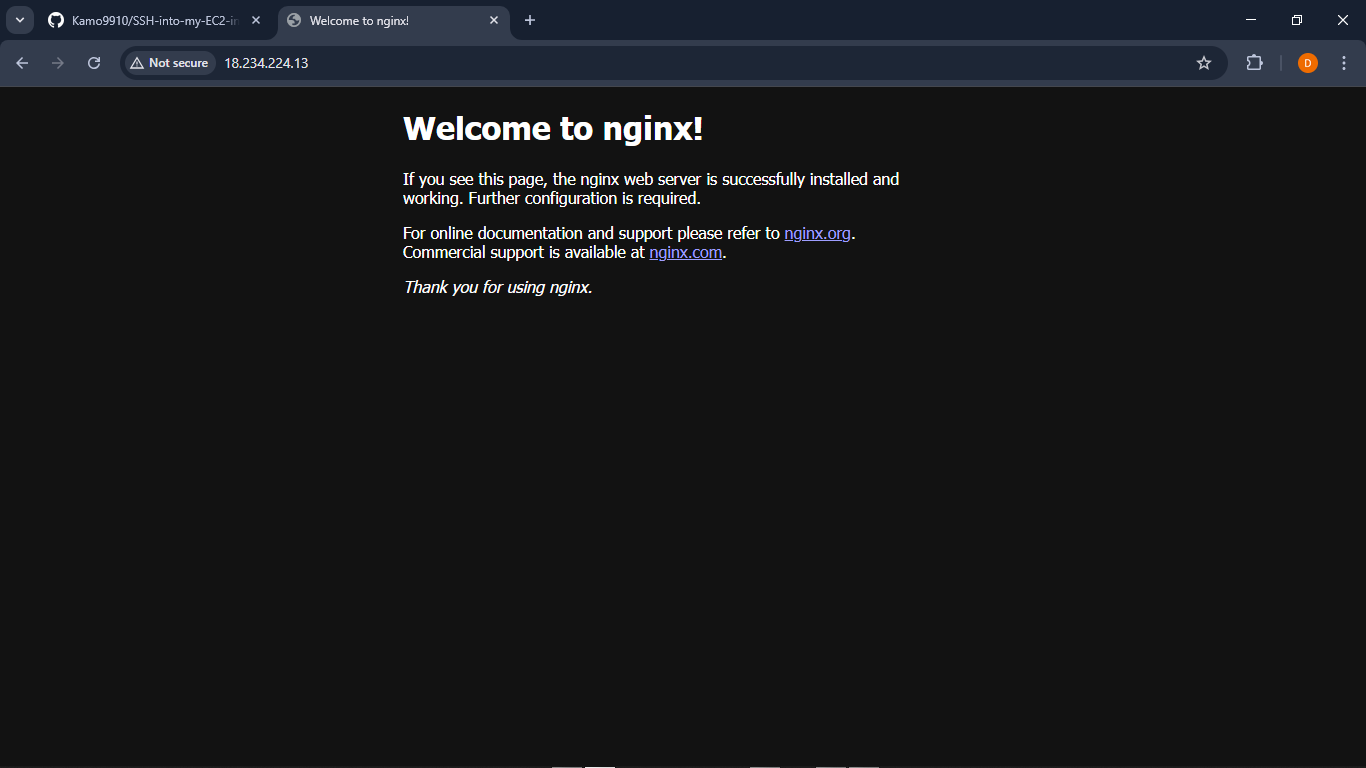1366x768 pixels.
Task: Click the reload page icon
Action: coord(93,62)
